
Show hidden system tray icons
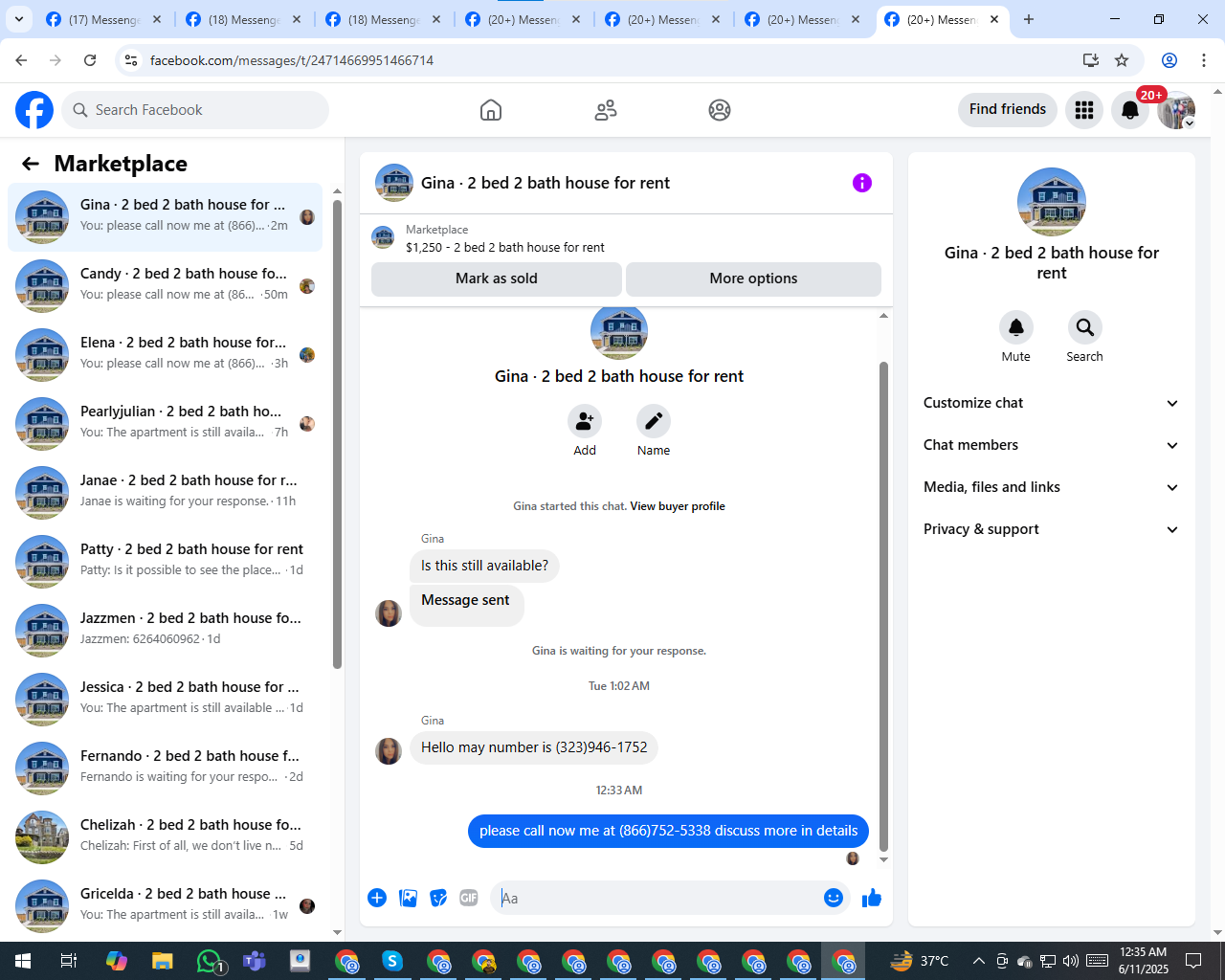tap(978, 961)
